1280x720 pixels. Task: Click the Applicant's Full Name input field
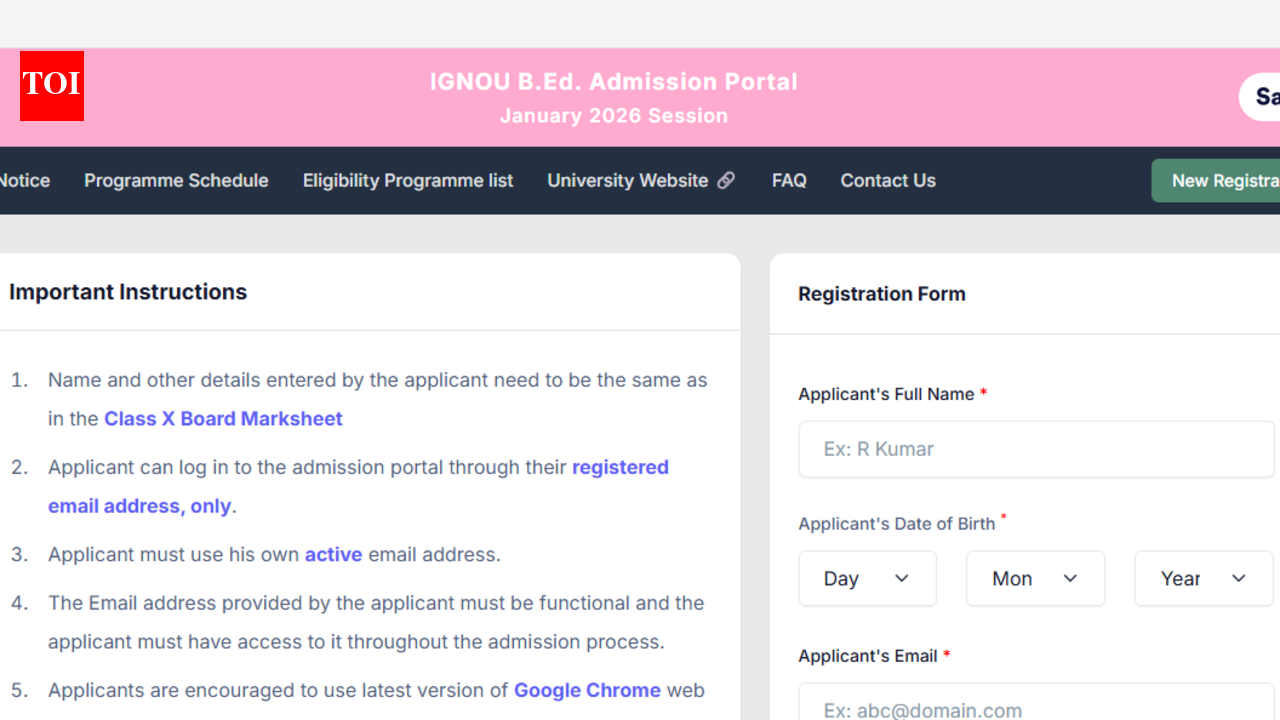pos(1036,449)
